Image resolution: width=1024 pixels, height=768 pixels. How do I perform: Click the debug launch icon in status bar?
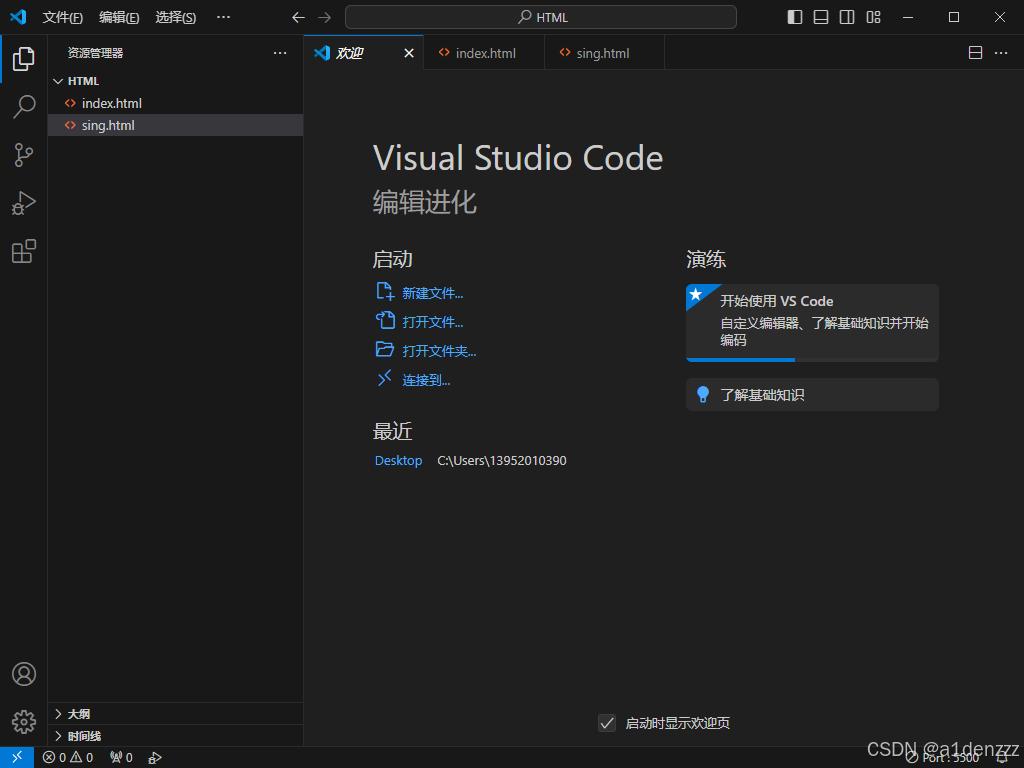(x=155, y=758)
